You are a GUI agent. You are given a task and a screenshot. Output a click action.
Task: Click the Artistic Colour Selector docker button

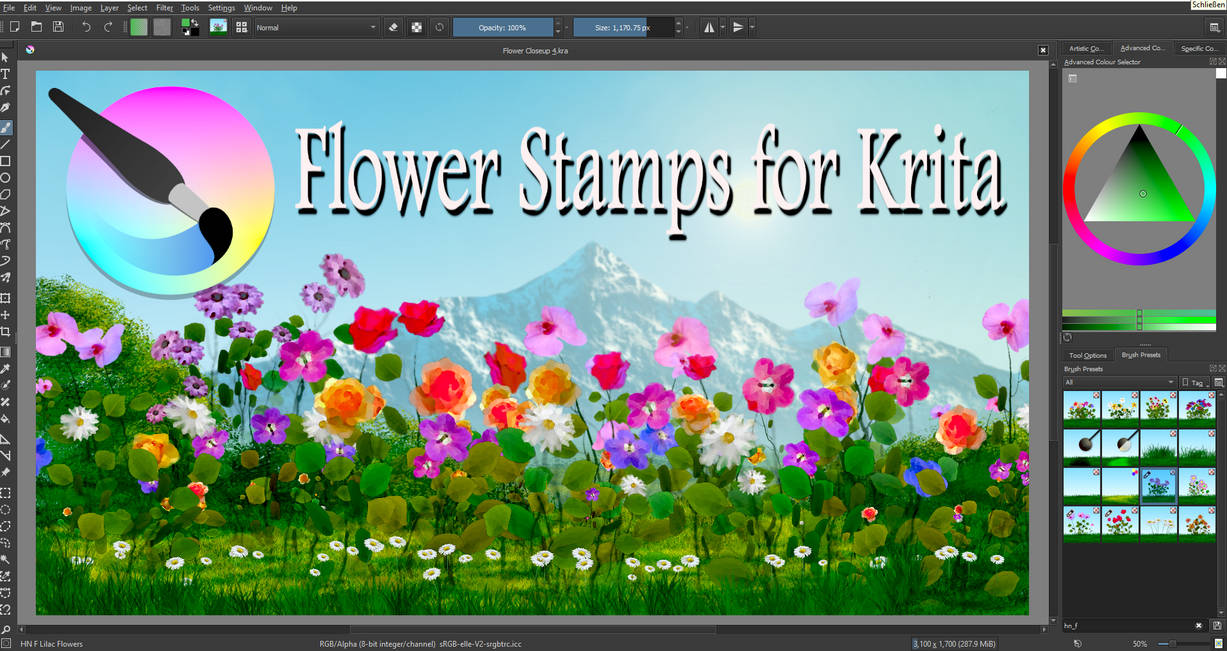1086,47
